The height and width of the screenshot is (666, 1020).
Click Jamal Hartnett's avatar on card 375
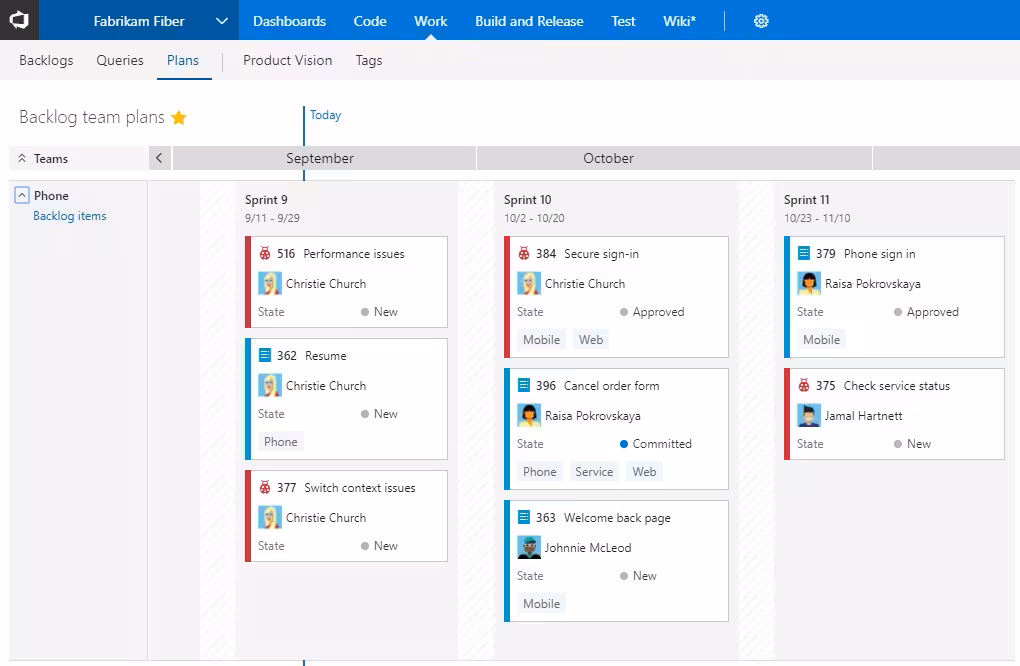tap(809, 415)
